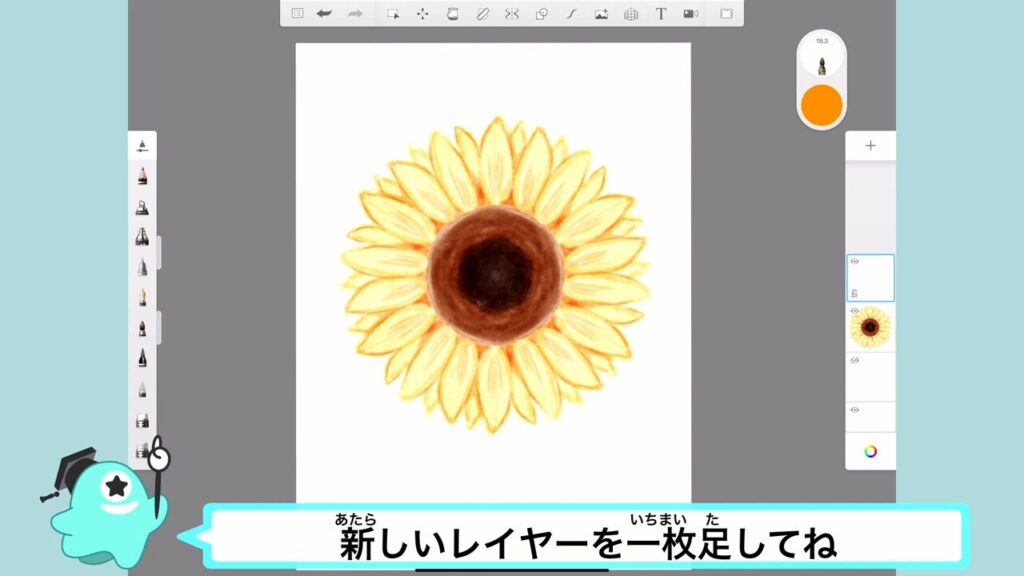Open the brush library at palette top
Screen dimensions: 1024x576
pyautogui.click(x=142, y=146)
